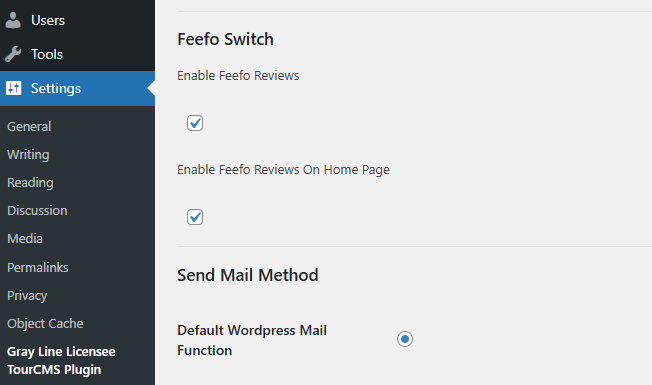Open Writing settings submenu
Image resolution: width=652 pixels, height=385 pixels.
point(28,155)
